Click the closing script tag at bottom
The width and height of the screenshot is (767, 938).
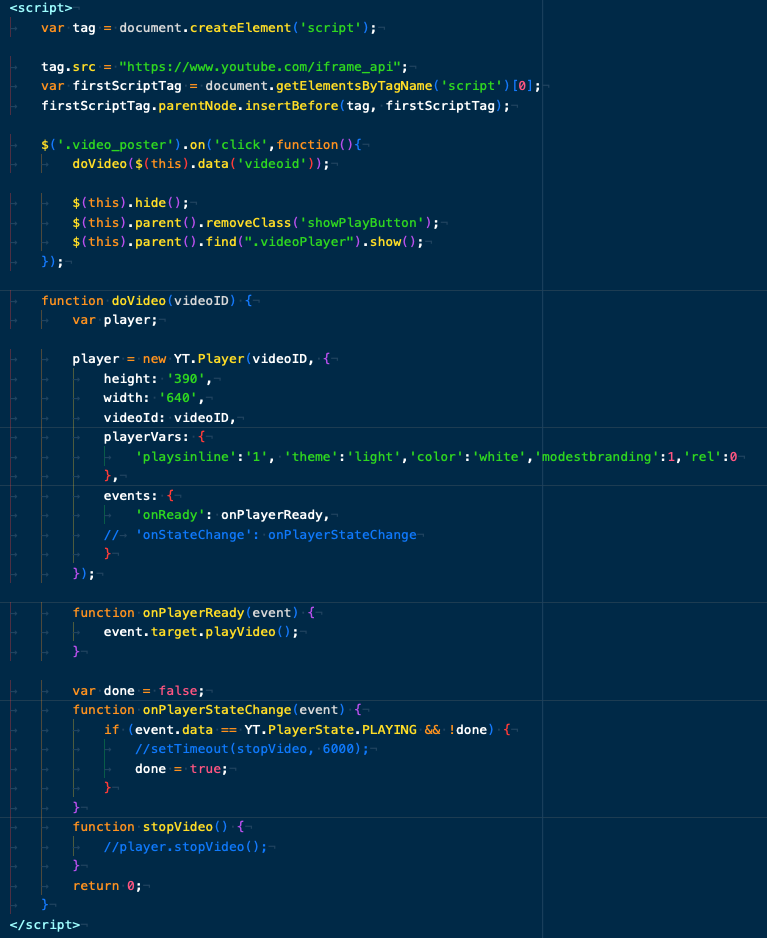coord(45,924)
